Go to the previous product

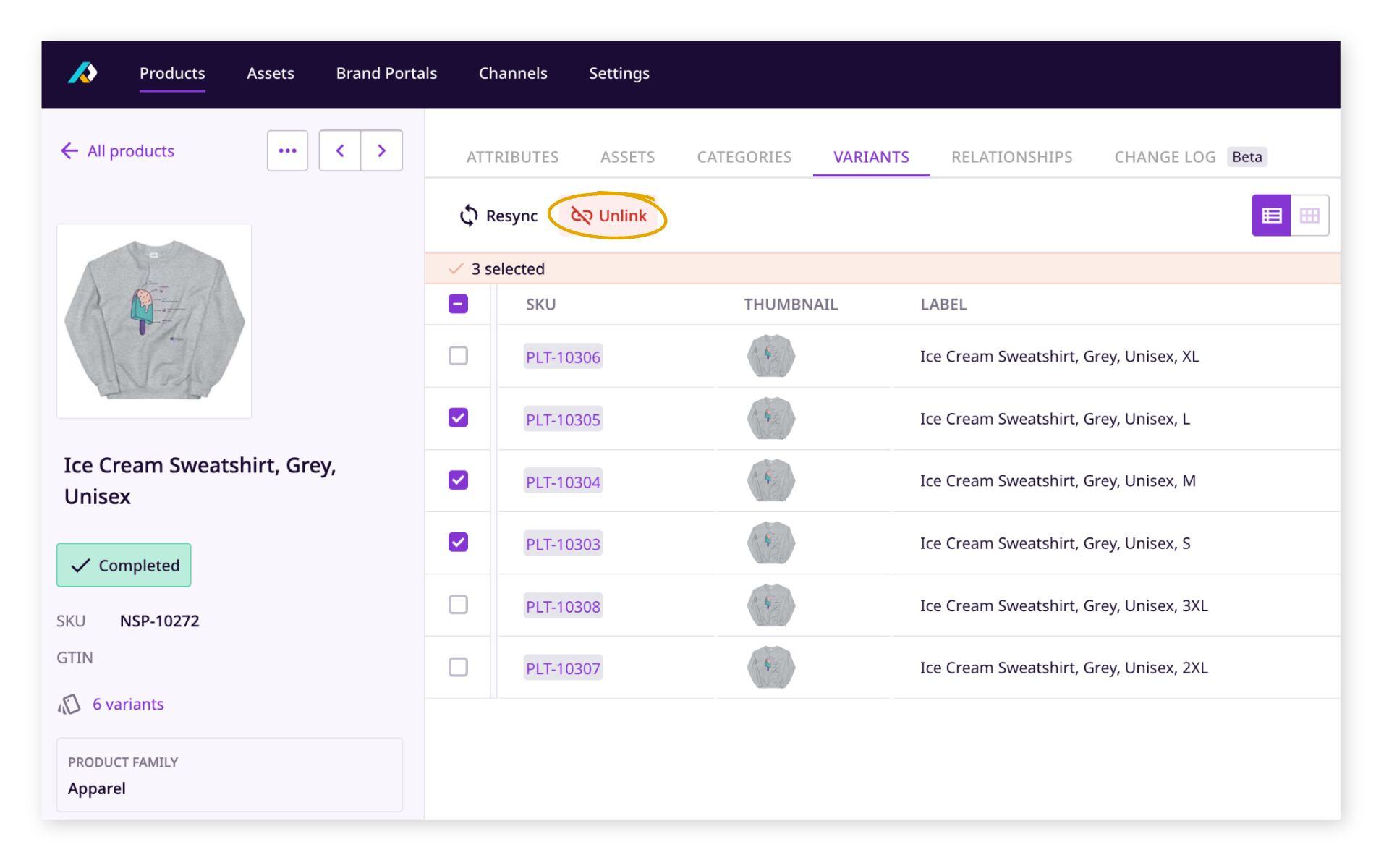click(340, 150)
